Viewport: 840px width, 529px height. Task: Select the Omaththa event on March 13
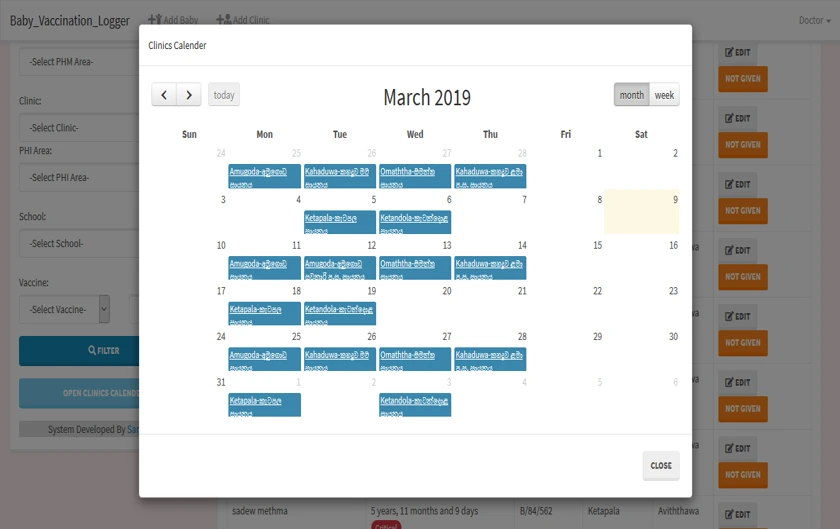pos(415,268)
